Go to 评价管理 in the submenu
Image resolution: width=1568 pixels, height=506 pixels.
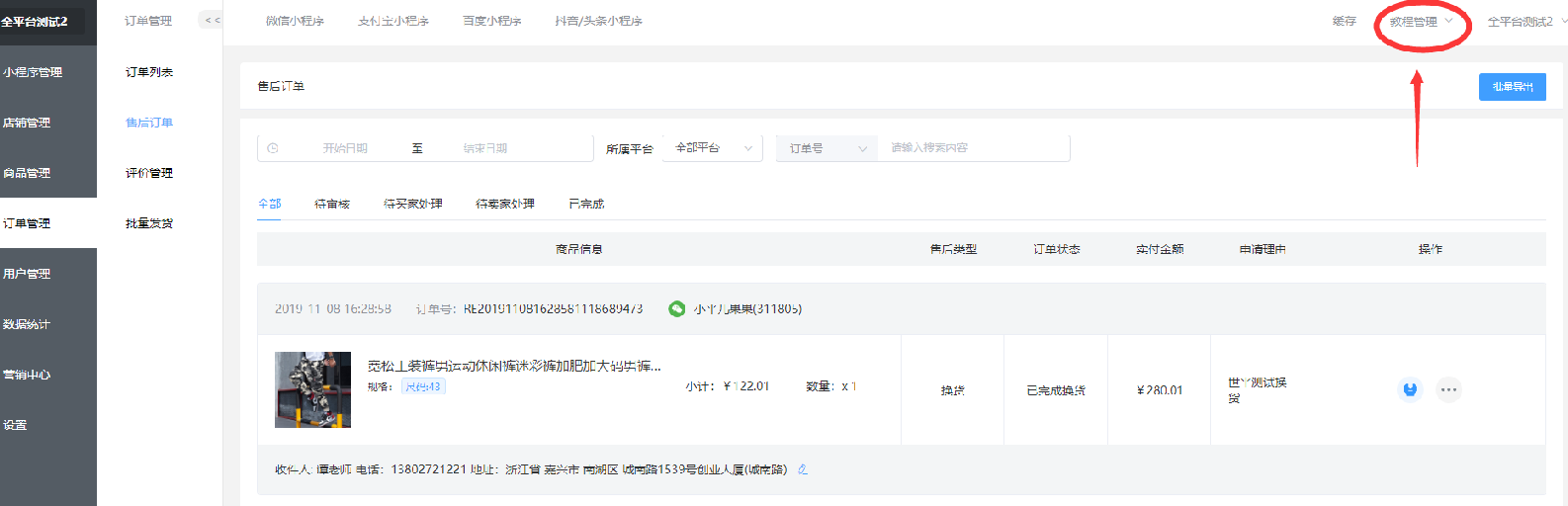149,173
